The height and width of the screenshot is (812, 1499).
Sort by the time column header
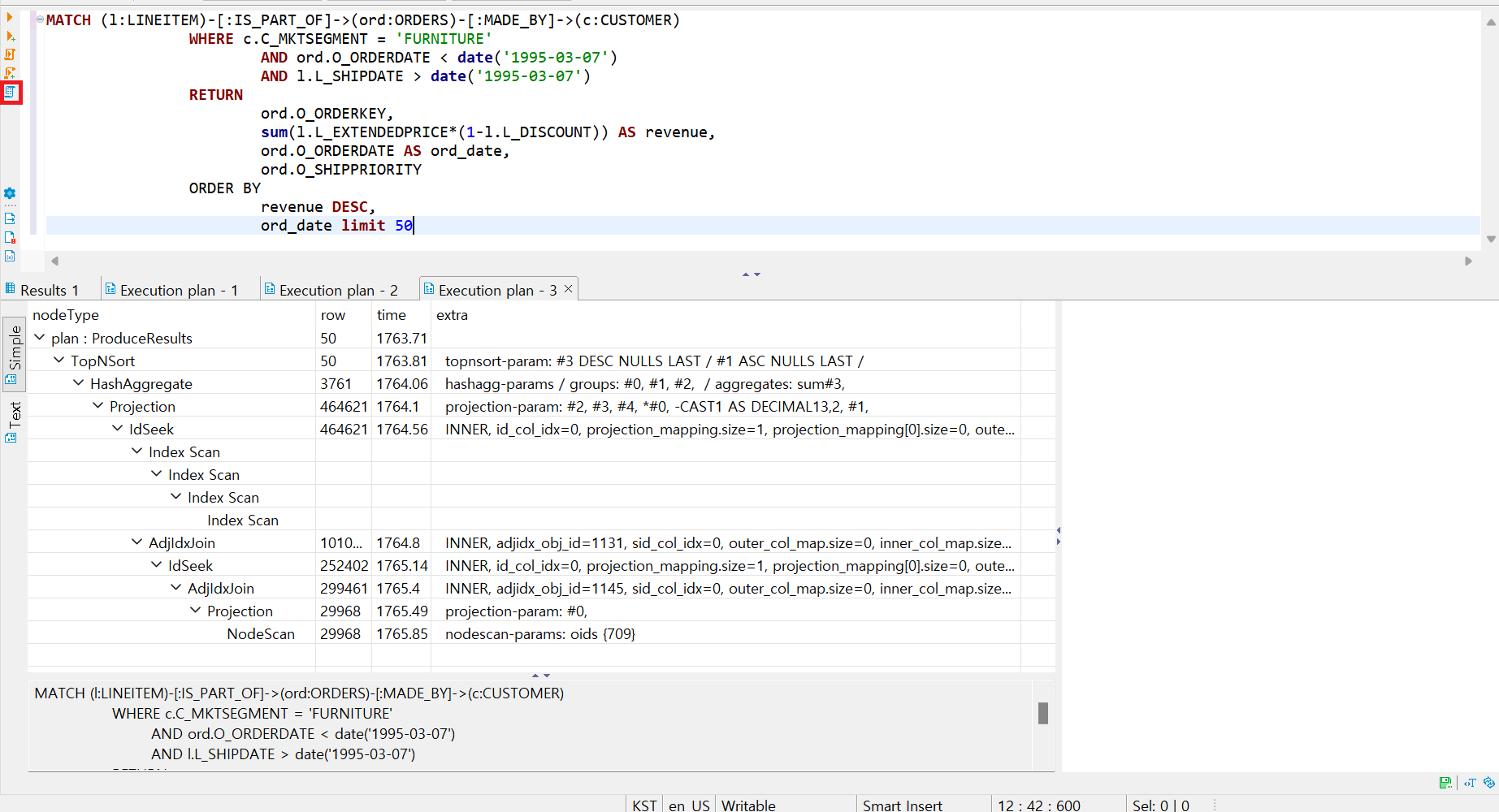pyautogui.click(x=401, y=315)
